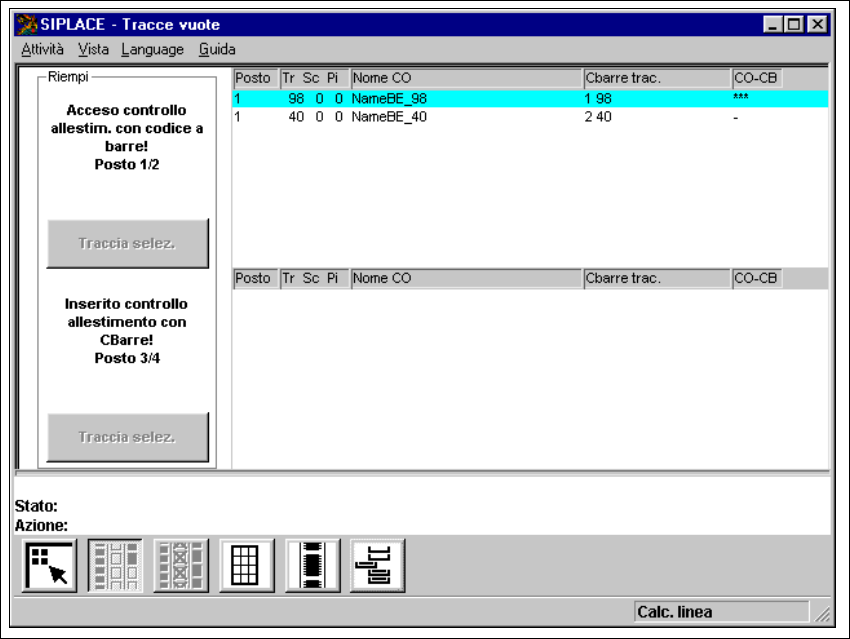Open the Vista menu

[93, 49]
